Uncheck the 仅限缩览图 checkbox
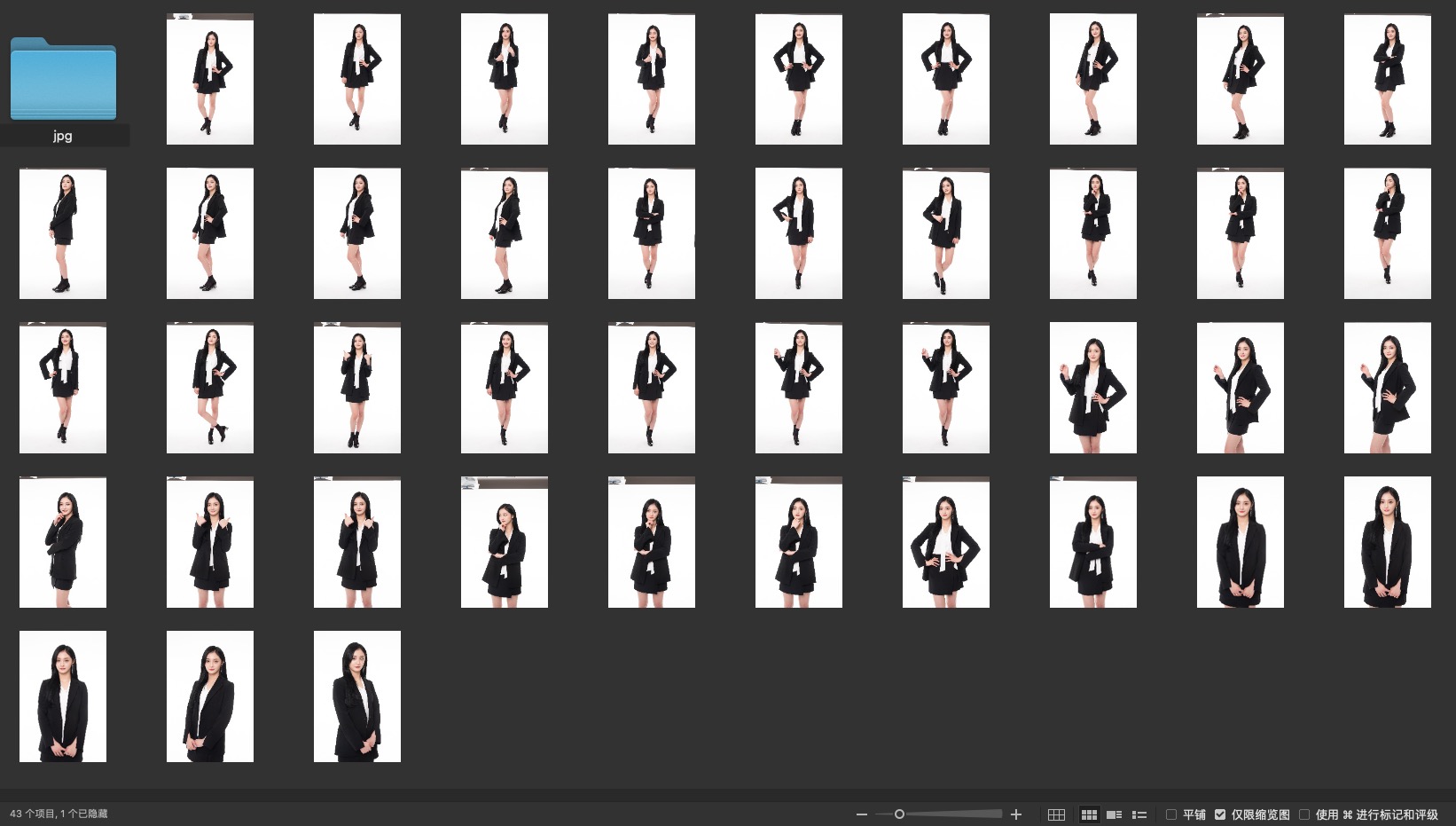 (1220, 814)
